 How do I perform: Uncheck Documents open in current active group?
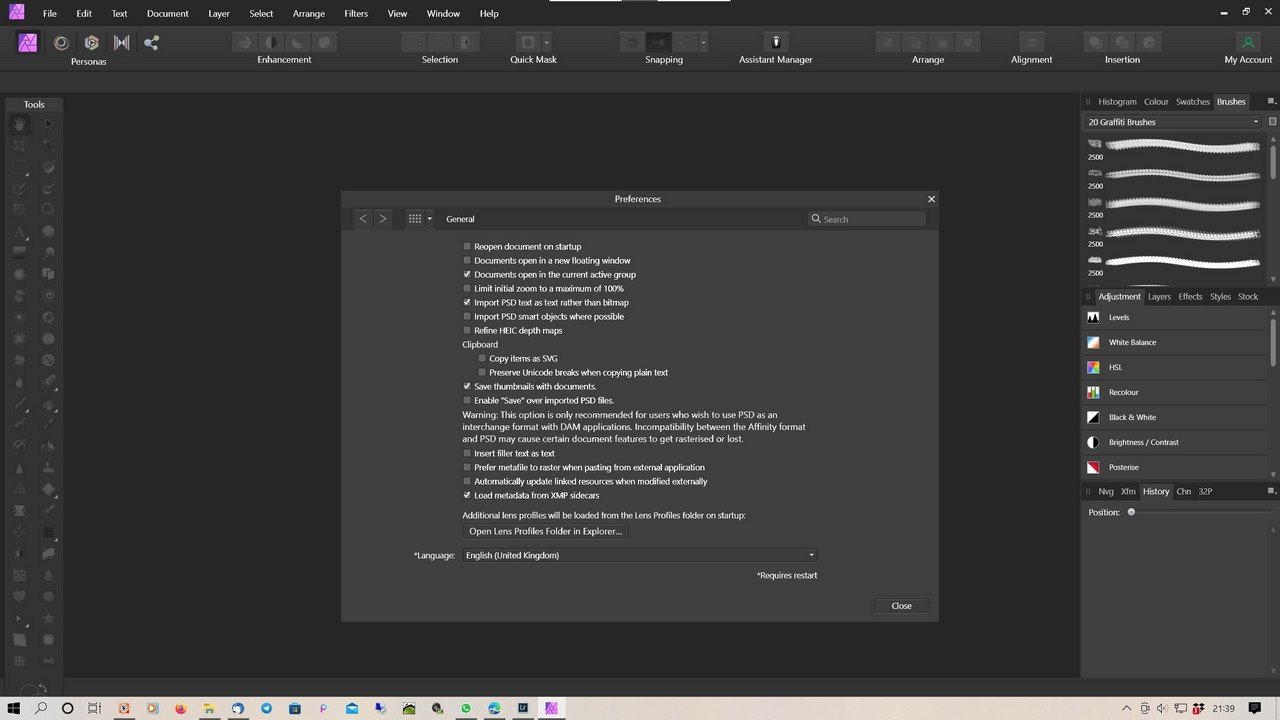467,274
